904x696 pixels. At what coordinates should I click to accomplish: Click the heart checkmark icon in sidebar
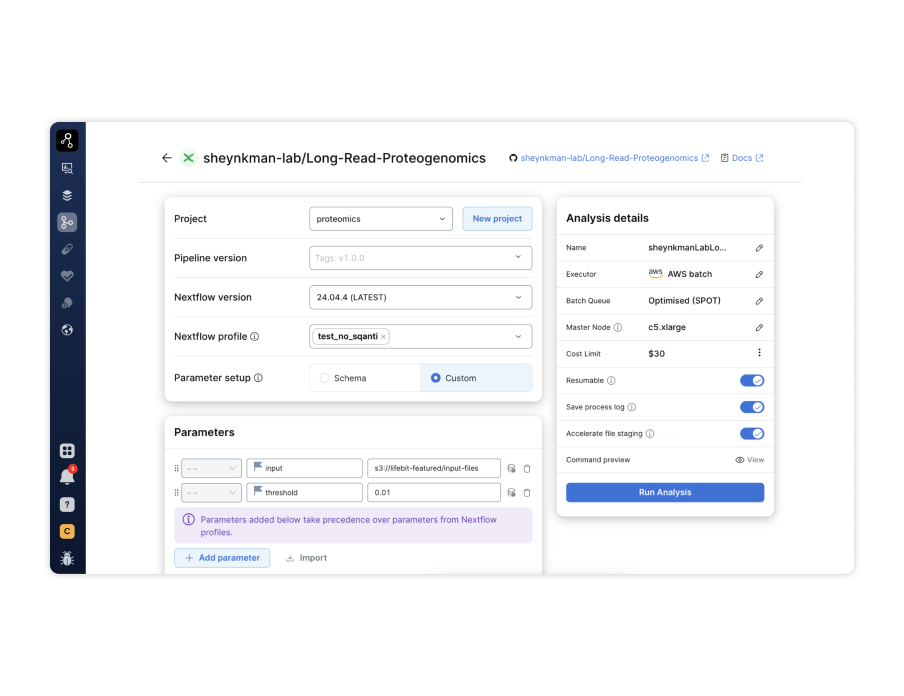pos(67,276)
